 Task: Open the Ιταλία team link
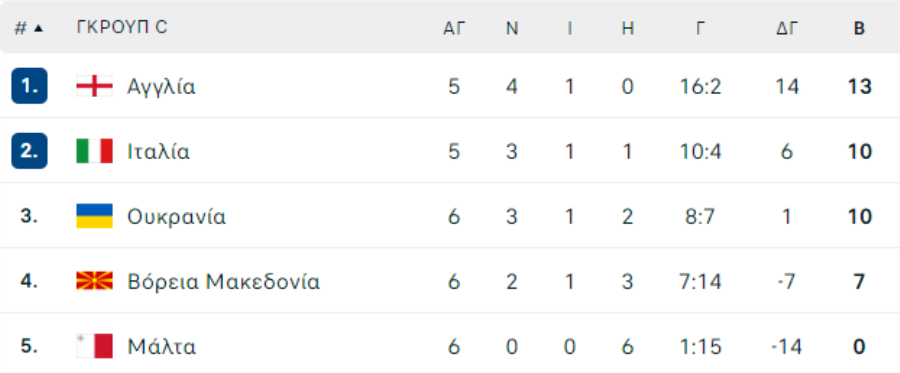click(158, 152)
